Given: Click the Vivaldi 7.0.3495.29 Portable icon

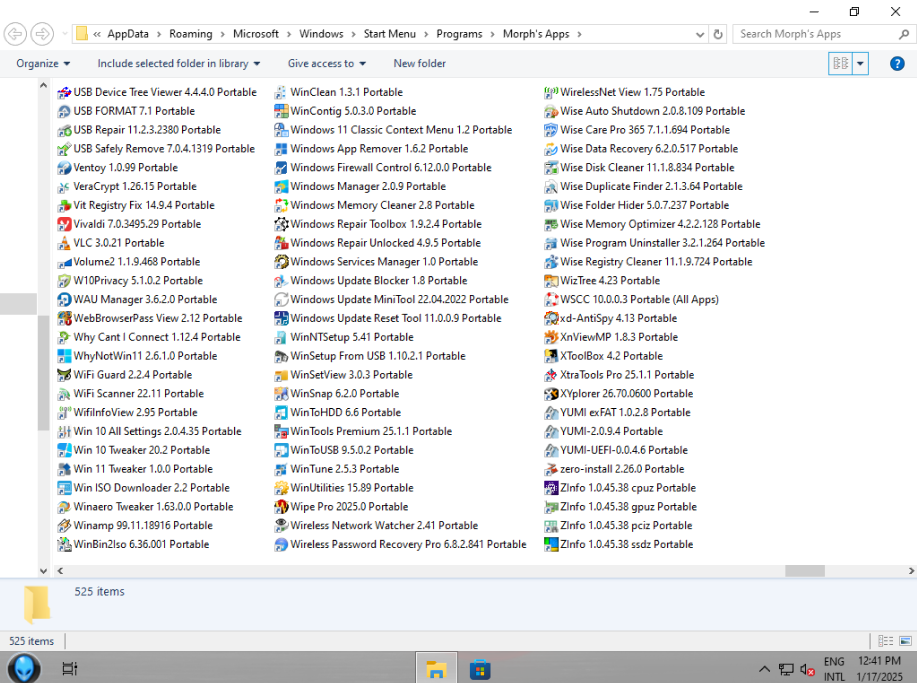Looking at the screenshot, I should (x=64, y=225).
